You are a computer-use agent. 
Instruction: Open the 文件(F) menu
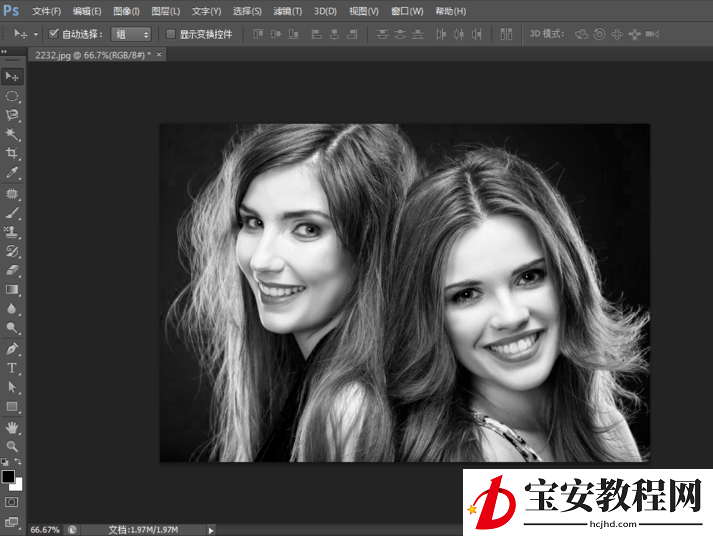tap(46, 11)
